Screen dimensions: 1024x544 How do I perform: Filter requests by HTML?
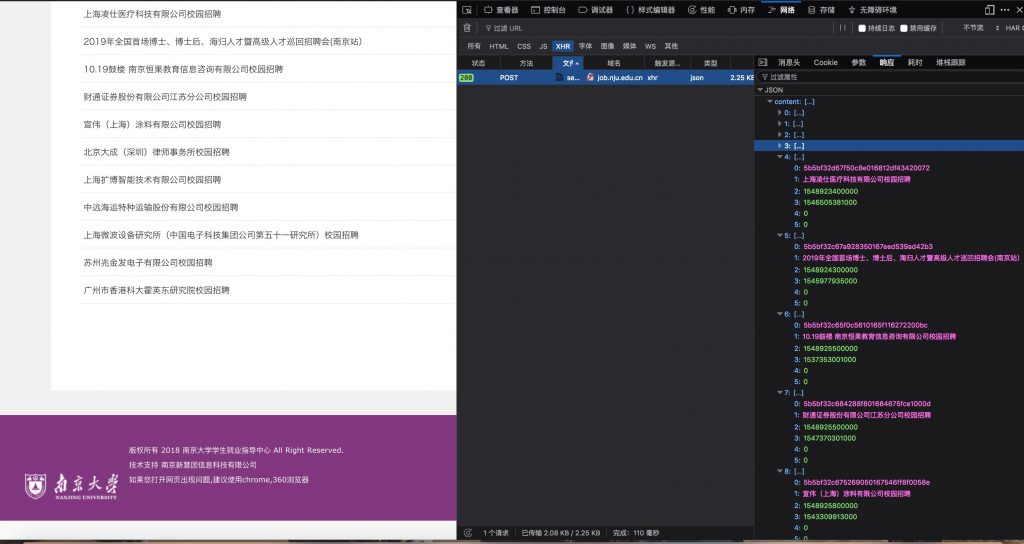pyautogui.click(x=499, y=46)
